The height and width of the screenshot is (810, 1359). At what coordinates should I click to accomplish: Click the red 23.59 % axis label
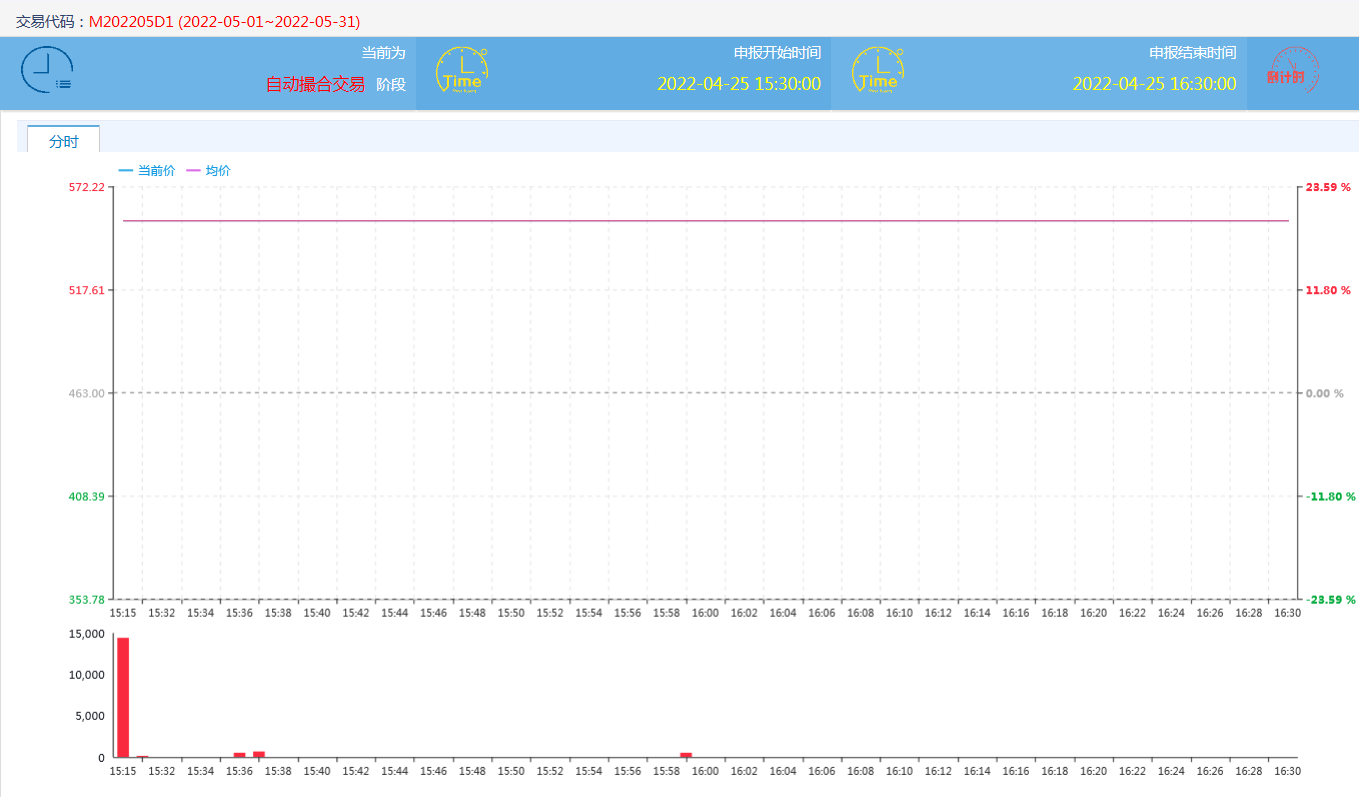[1330, 187]
